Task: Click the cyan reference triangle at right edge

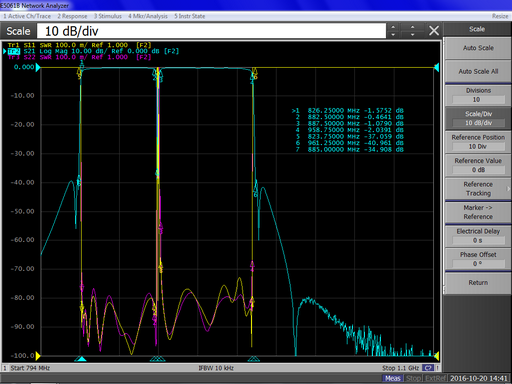Action: pyautogui.click(x=436, y=67)
